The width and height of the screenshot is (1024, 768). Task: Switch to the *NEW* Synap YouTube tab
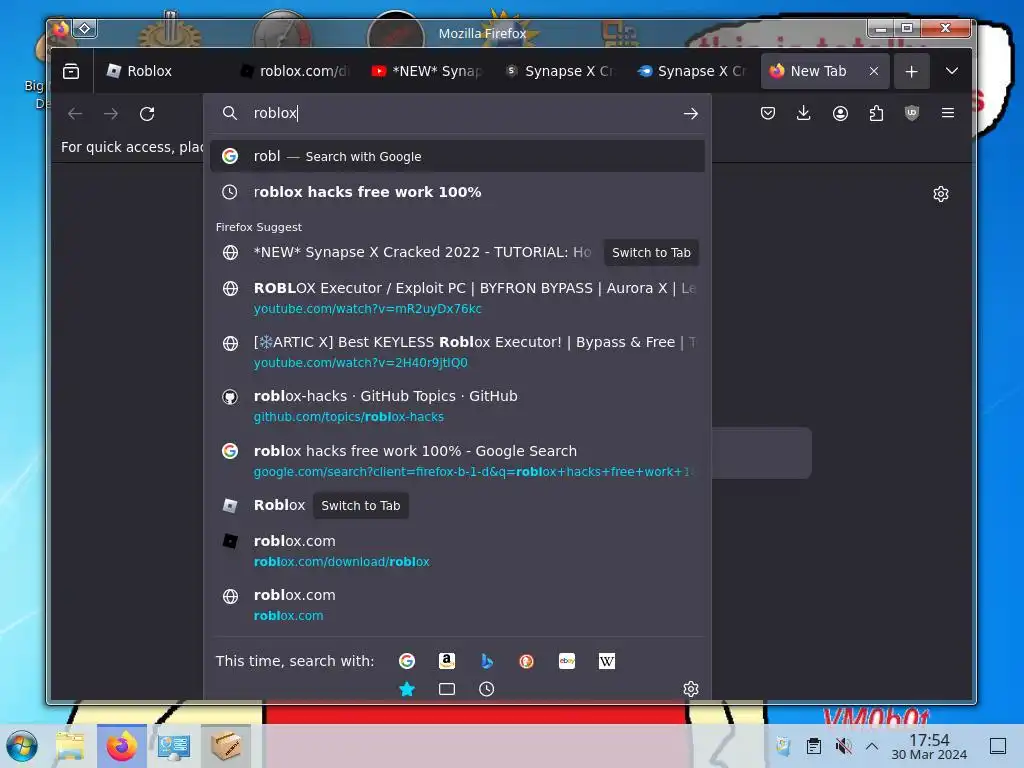pos(427,71)
